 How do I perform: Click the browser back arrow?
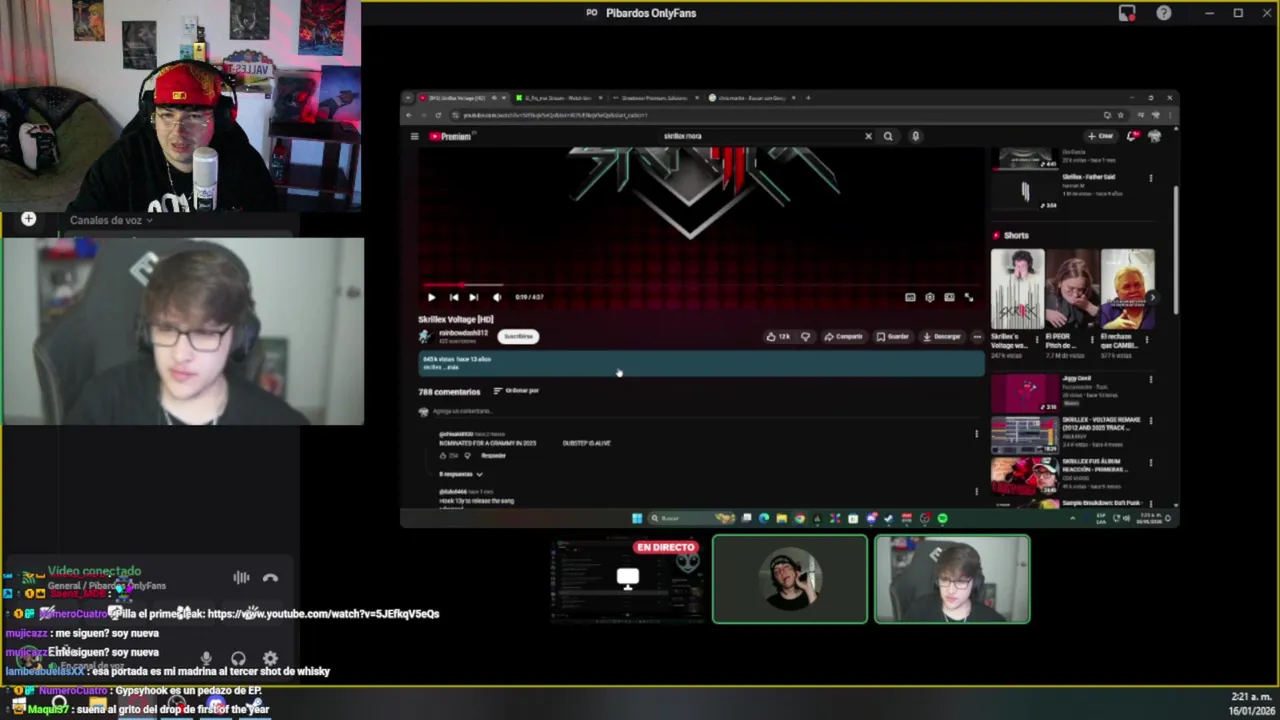(408, 115)
